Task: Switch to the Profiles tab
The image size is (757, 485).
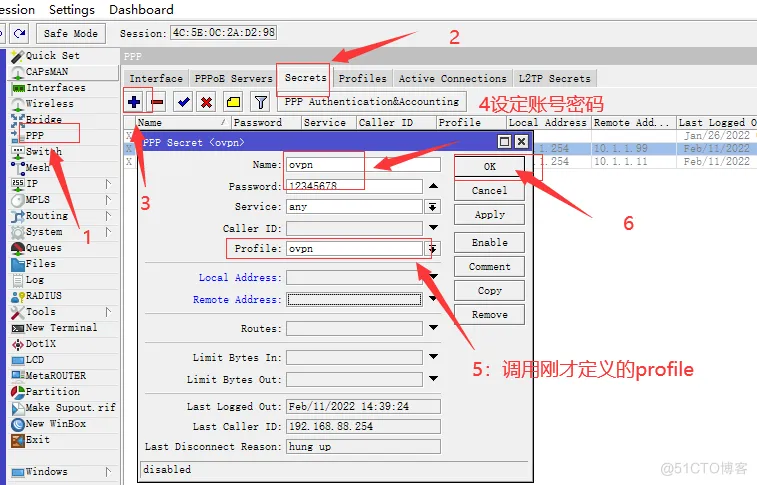Action: coord(362,78)
